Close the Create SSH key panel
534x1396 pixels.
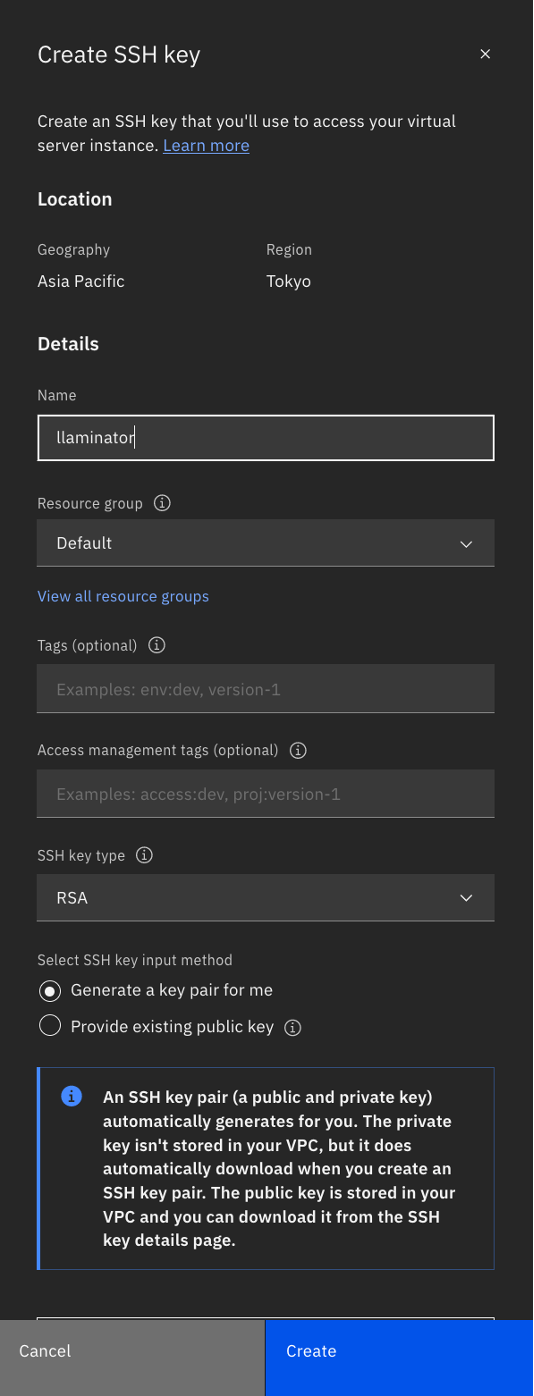pyautogui.click(x=485, y=54)
